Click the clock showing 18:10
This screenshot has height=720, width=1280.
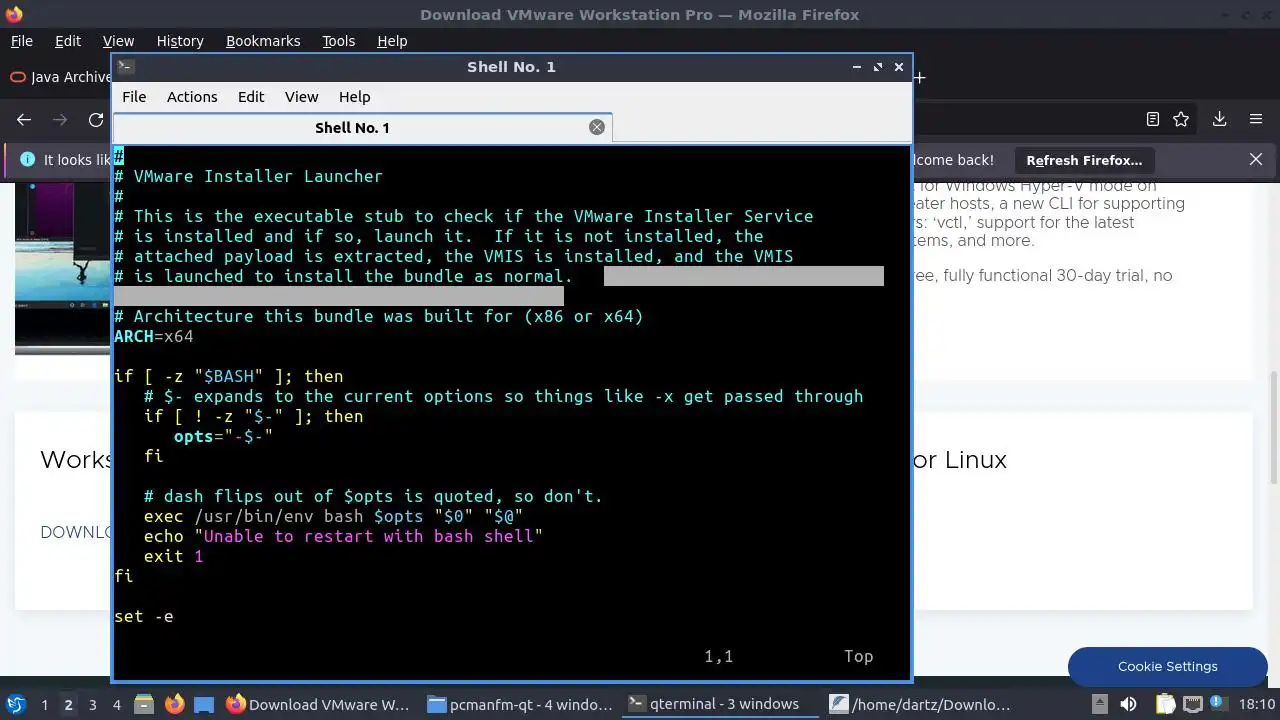click(x=1256, y=704)
